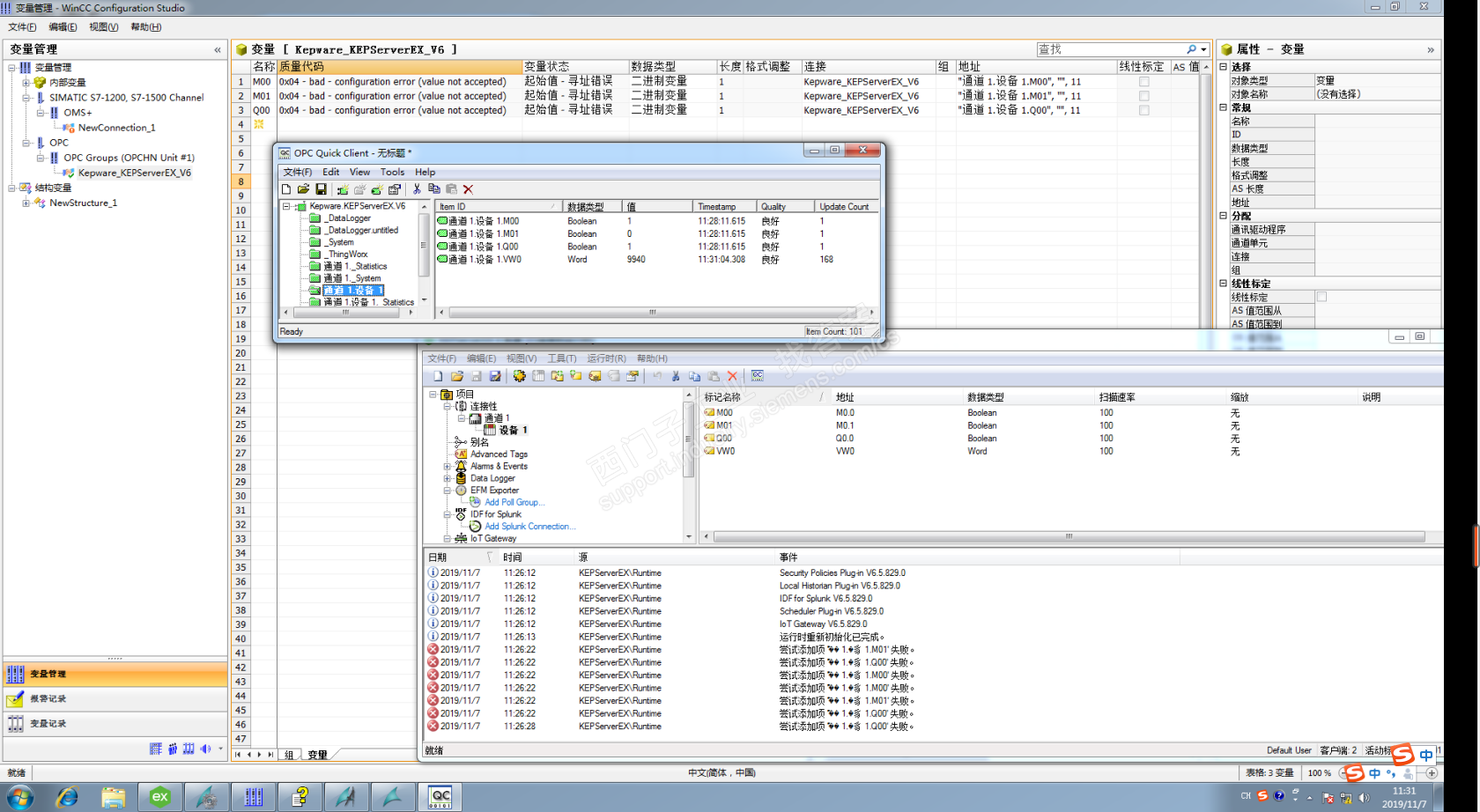Toggle linear scaling checkbox for tag M00
1480x812 pixels.
point(1143,82)
